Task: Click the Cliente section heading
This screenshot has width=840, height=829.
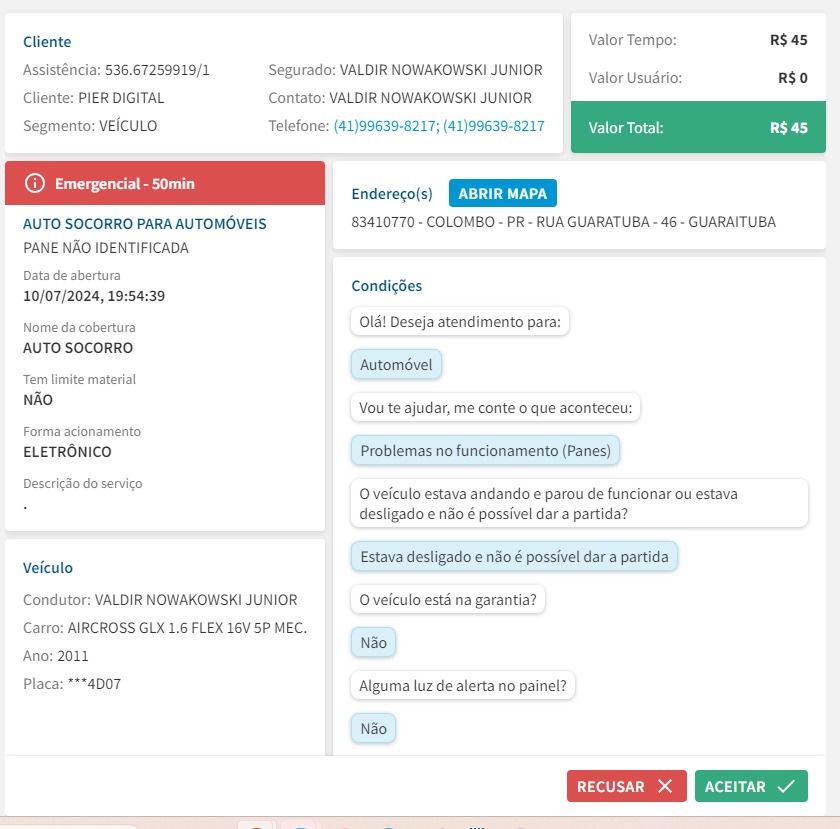Action: pos(47,42)
